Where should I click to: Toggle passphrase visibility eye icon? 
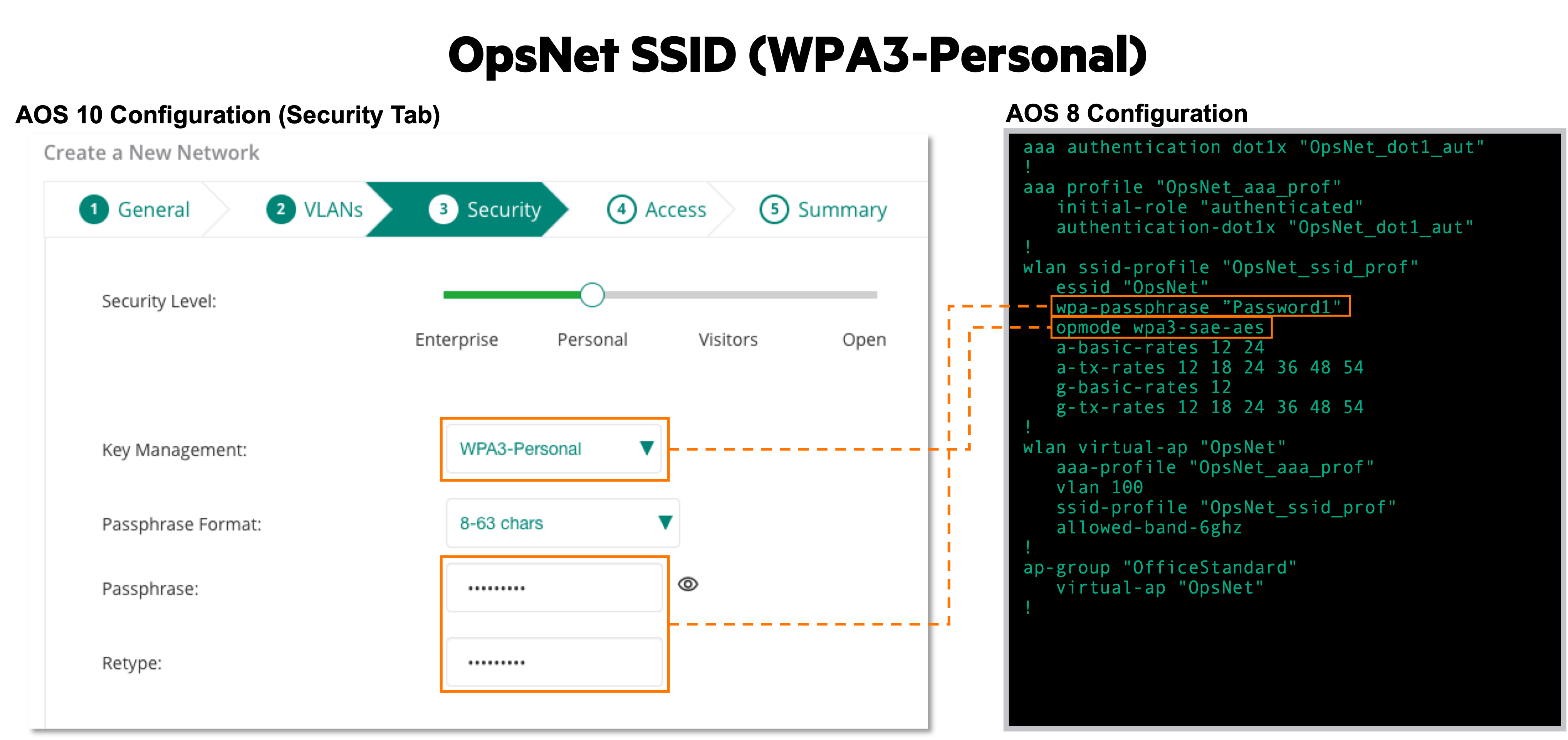point(688,584)
